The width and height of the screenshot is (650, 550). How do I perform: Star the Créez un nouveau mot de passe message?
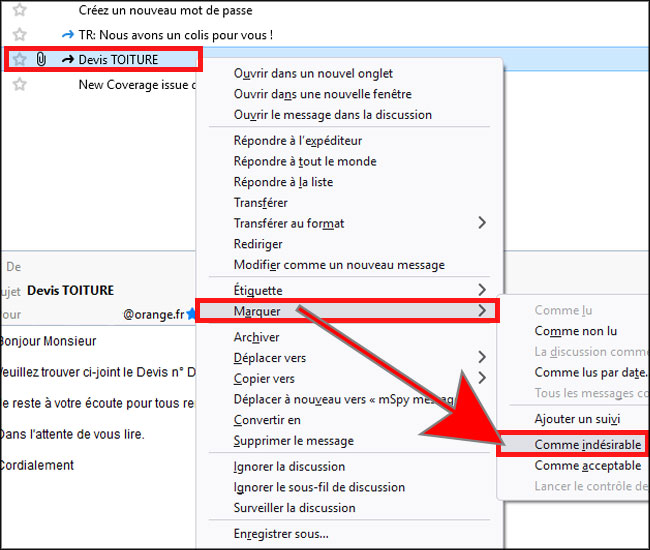pos(19,10)
